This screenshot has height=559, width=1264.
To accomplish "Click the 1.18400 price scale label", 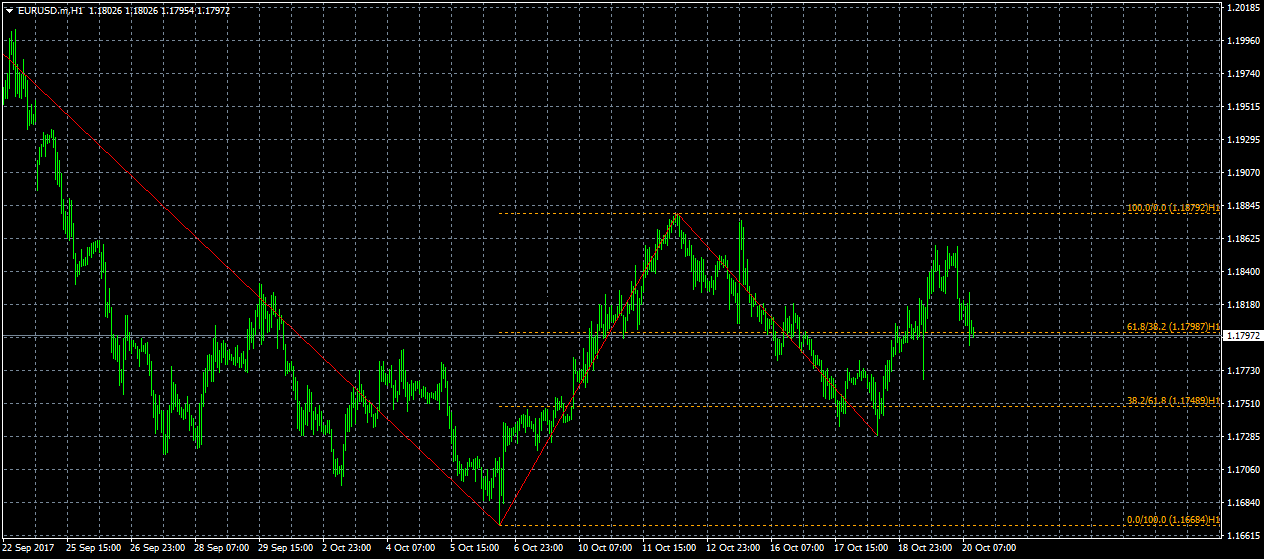I will click(1243, 272).
